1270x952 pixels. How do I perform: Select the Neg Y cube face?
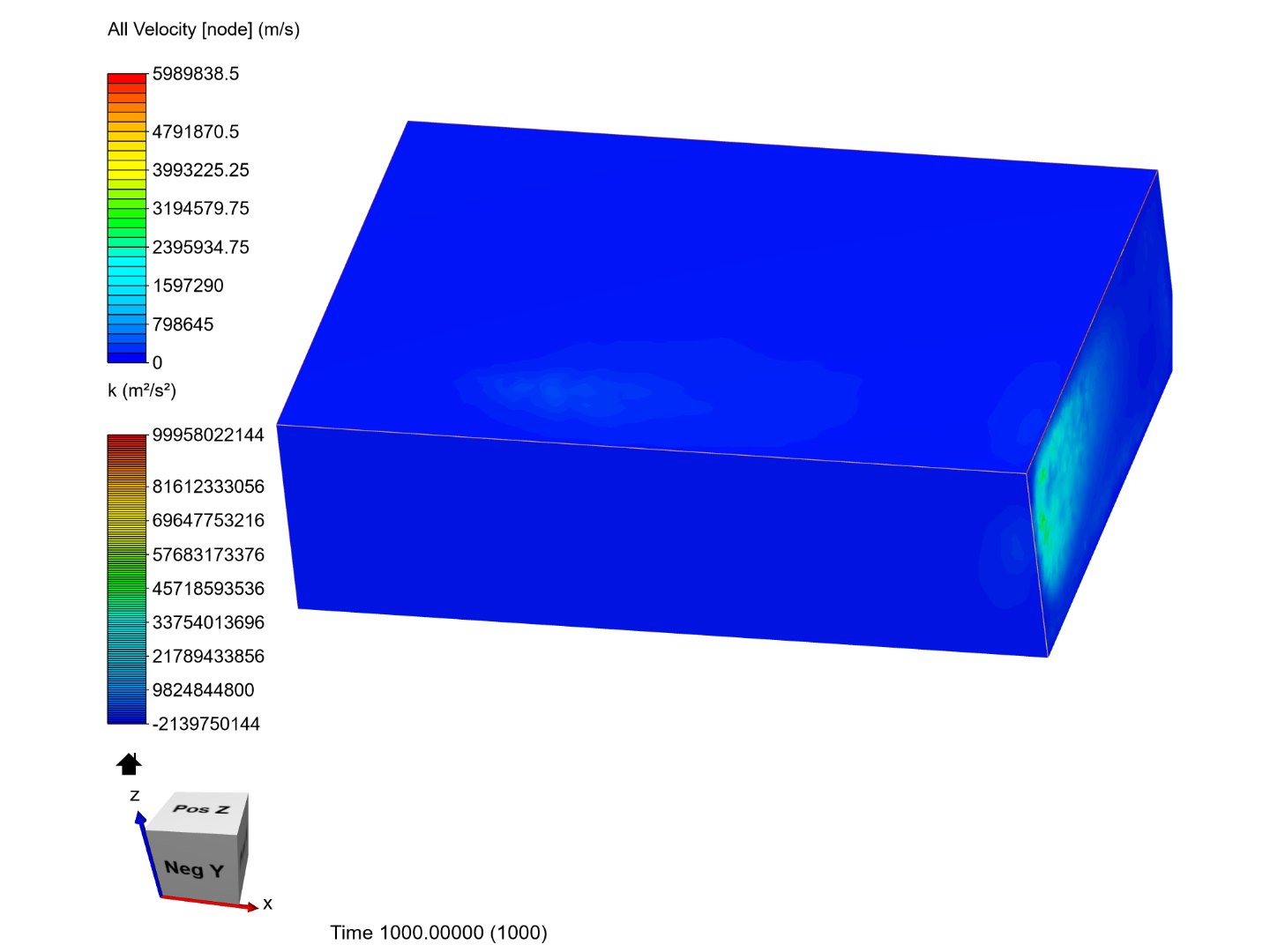(193, 869)
